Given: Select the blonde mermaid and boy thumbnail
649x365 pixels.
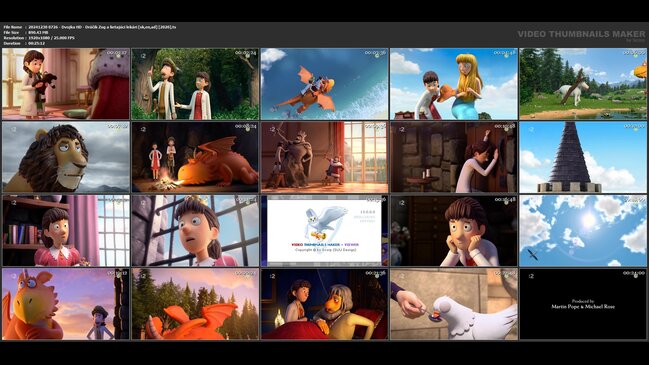Looking at the screenshot, I should point(454,84).
